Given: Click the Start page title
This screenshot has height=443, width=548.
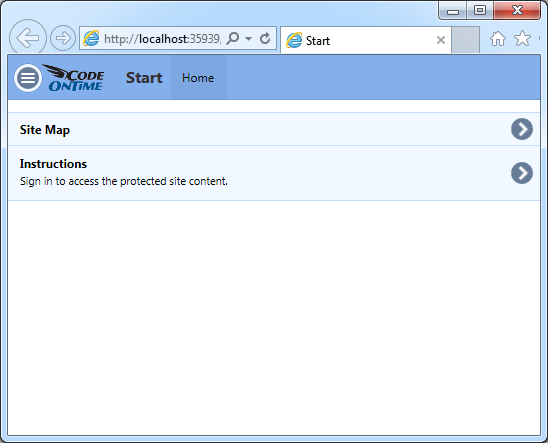Looking at the screenshot, I should [x=144, y=78].
